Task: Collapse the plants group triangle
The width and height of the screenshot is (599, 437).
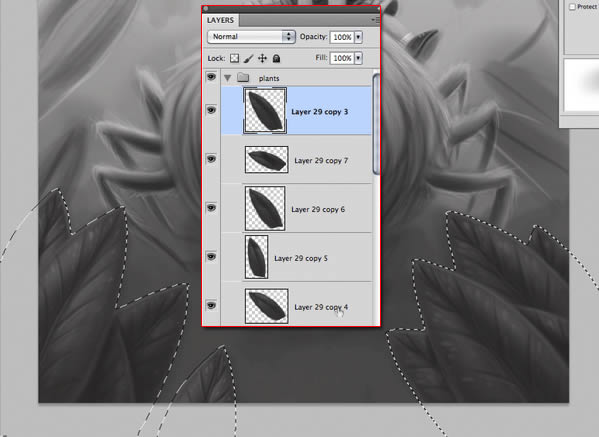Action: pyautogui.click(x=227, y=78)
